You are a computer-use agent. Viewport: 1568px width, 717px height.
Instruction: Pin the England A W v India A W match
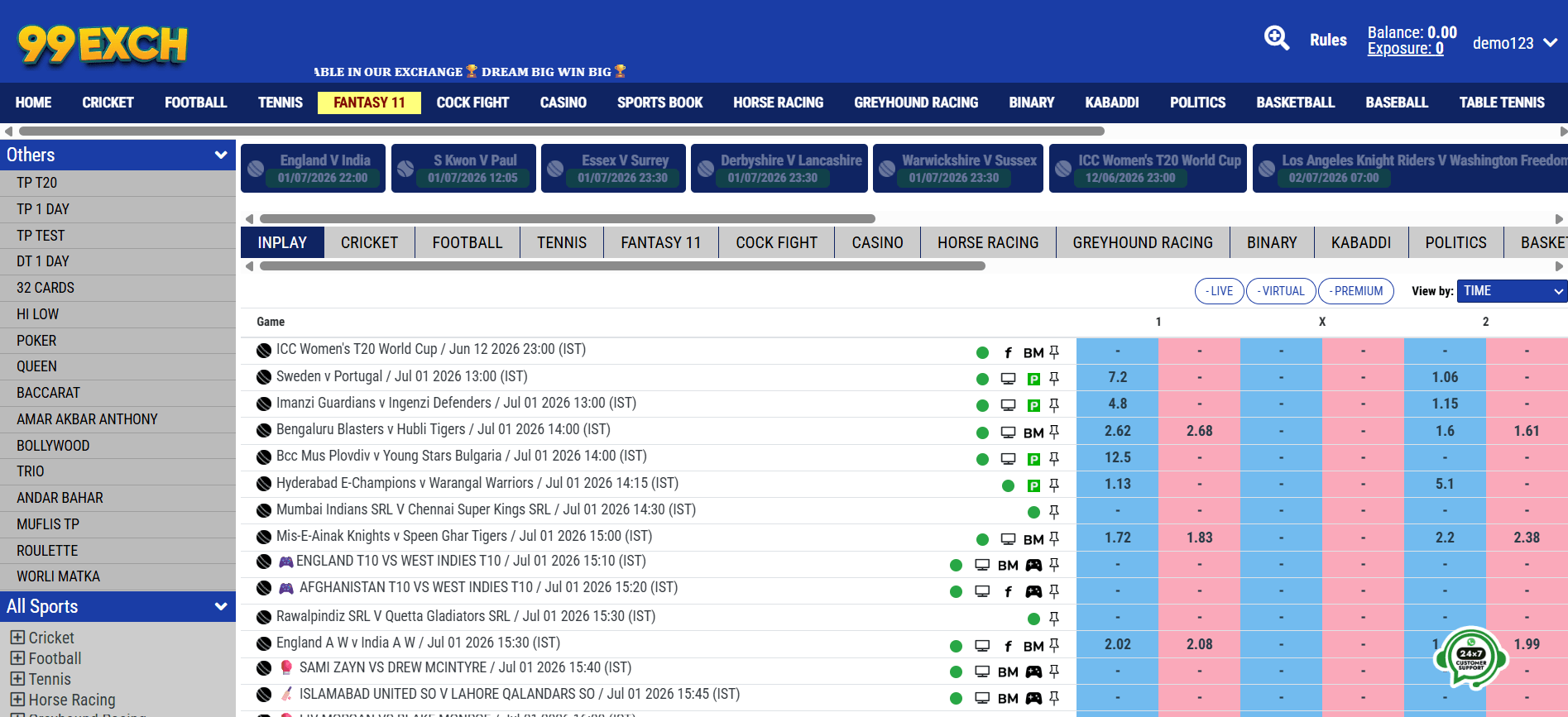(1054, 645)
